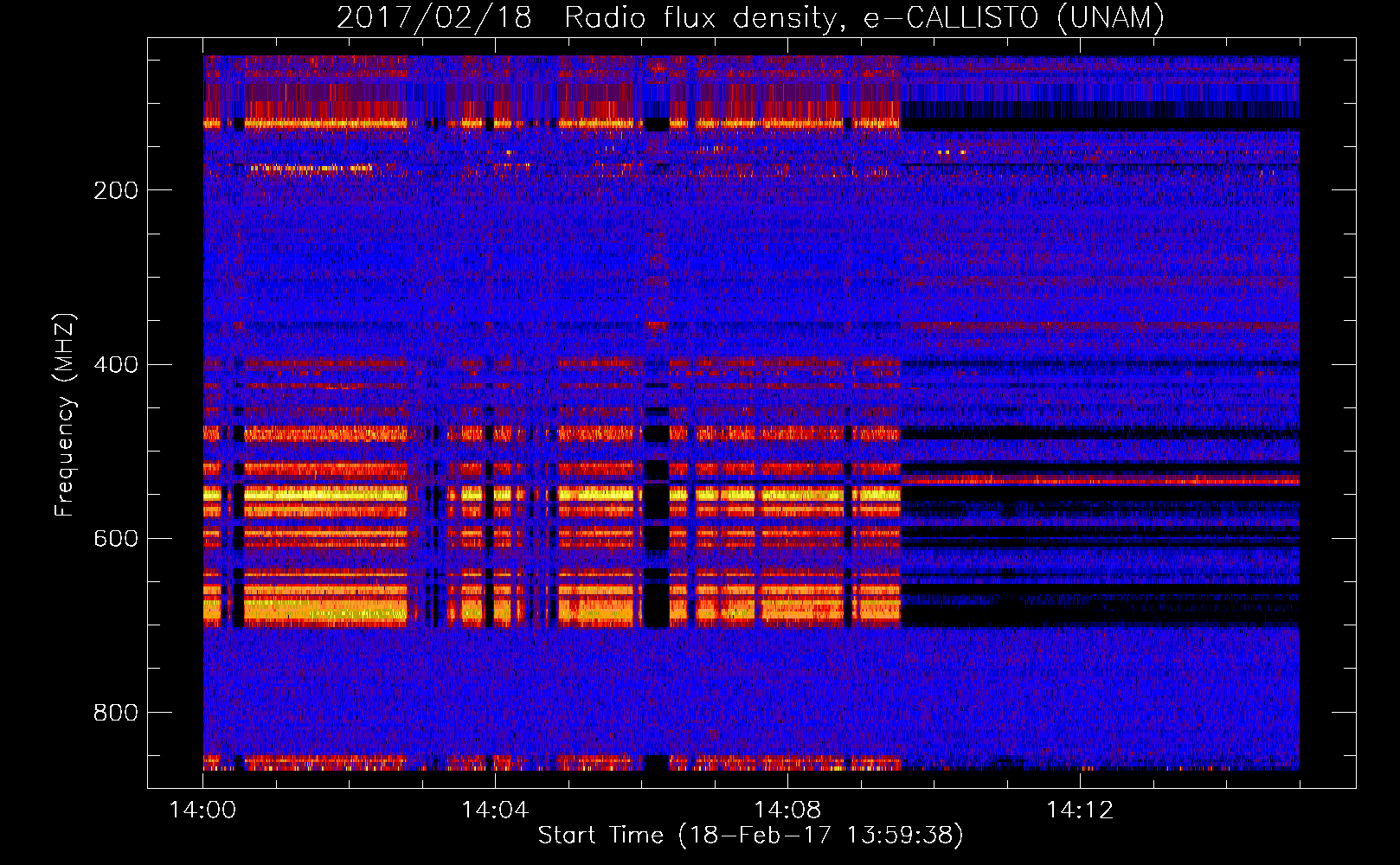This screenshot has width=1400, height=865.
Task: Click the '14:04' time tick label
Action: pos(495,811)
